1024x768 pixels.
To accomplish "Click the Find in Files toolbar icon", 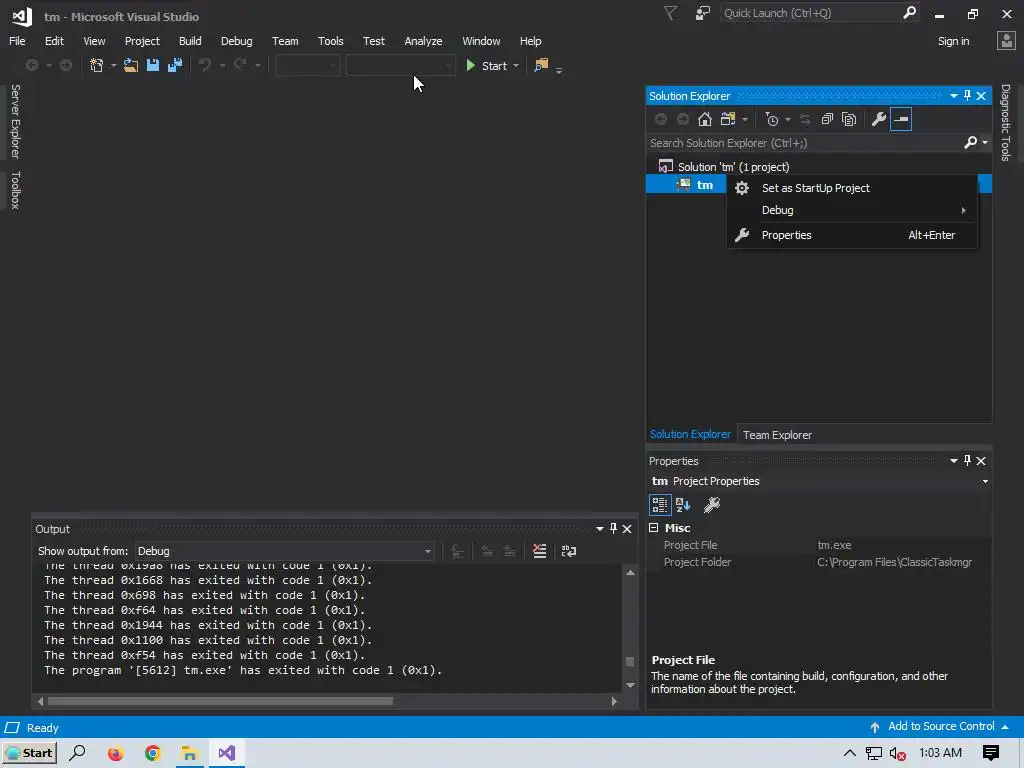I will click(541, 65).
